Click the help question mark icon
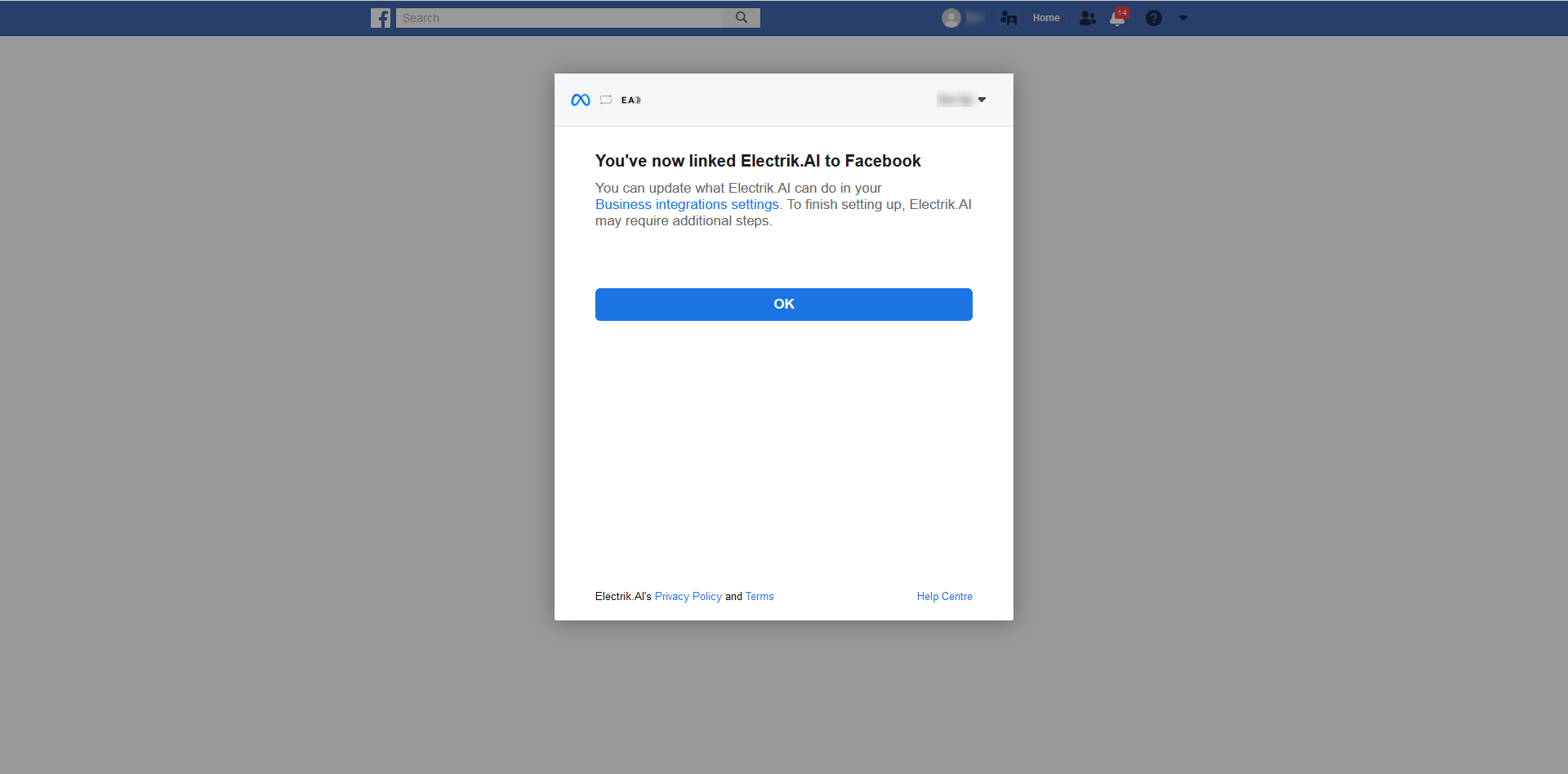1568x774 pixels. tap(1154, 17)
